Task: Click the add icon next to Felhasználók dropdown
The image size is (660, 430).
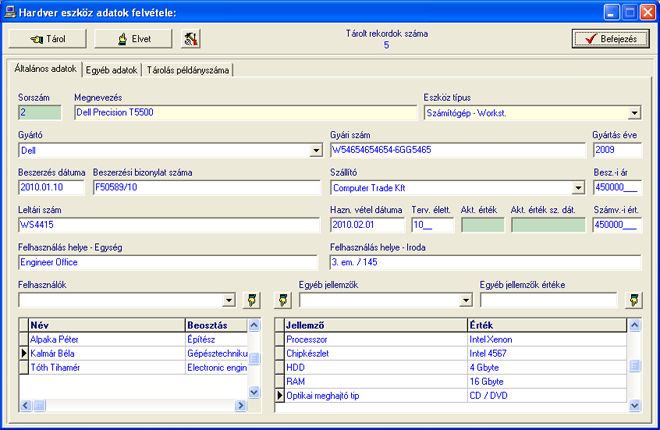Action: pos(251,299)
